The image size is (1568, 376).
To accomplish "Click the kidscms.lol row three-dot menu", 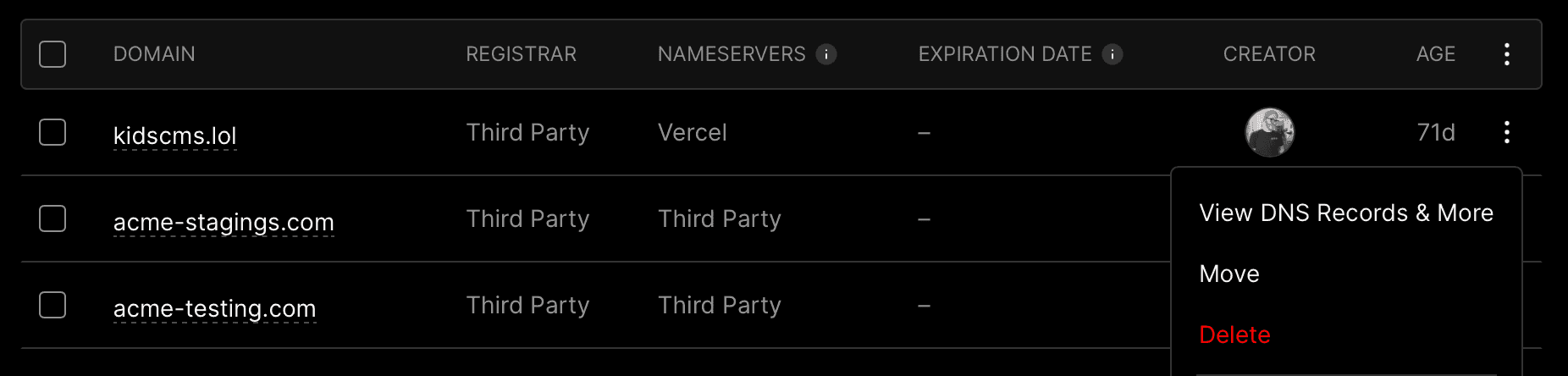I will tap(1507, 132).
